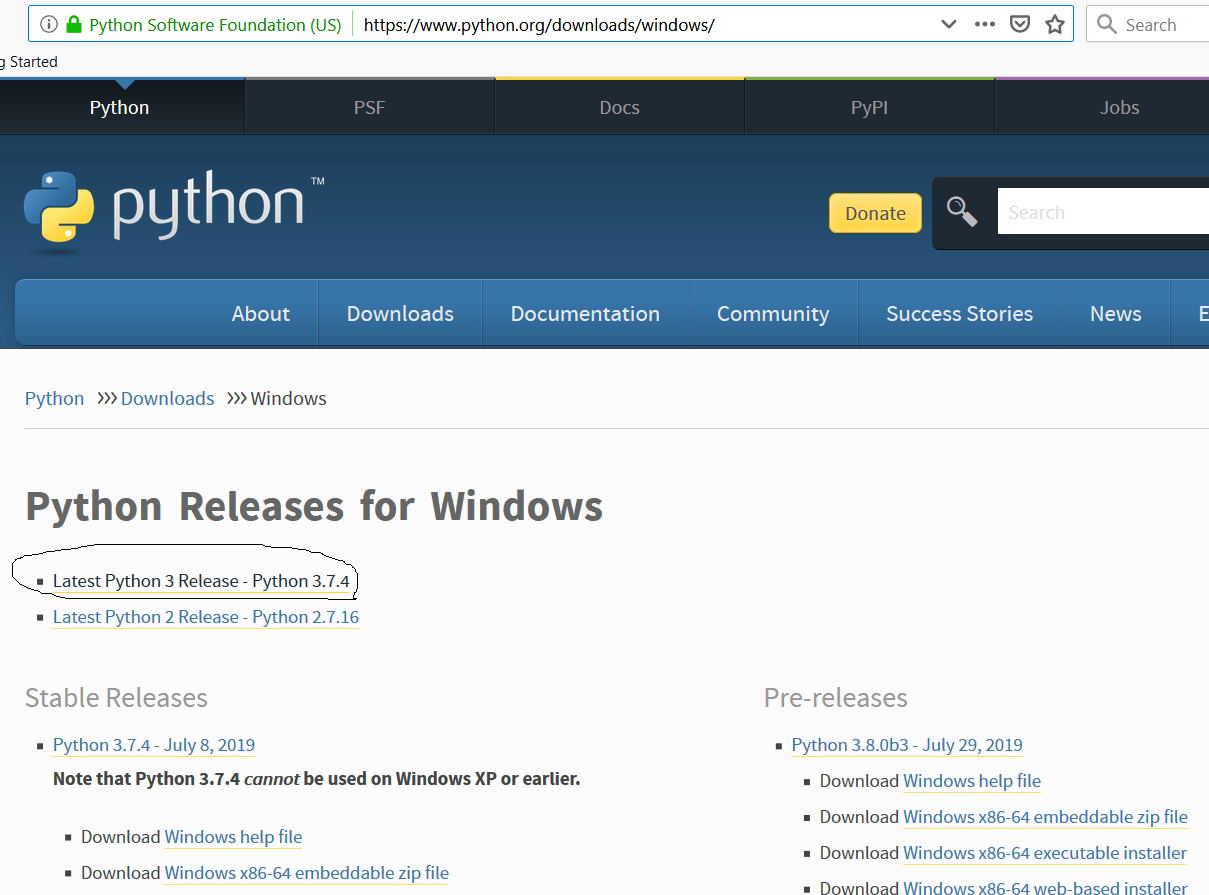
Task: Click the Pre-releases heading
Action: pyautogui.click(x=836, y=697)
